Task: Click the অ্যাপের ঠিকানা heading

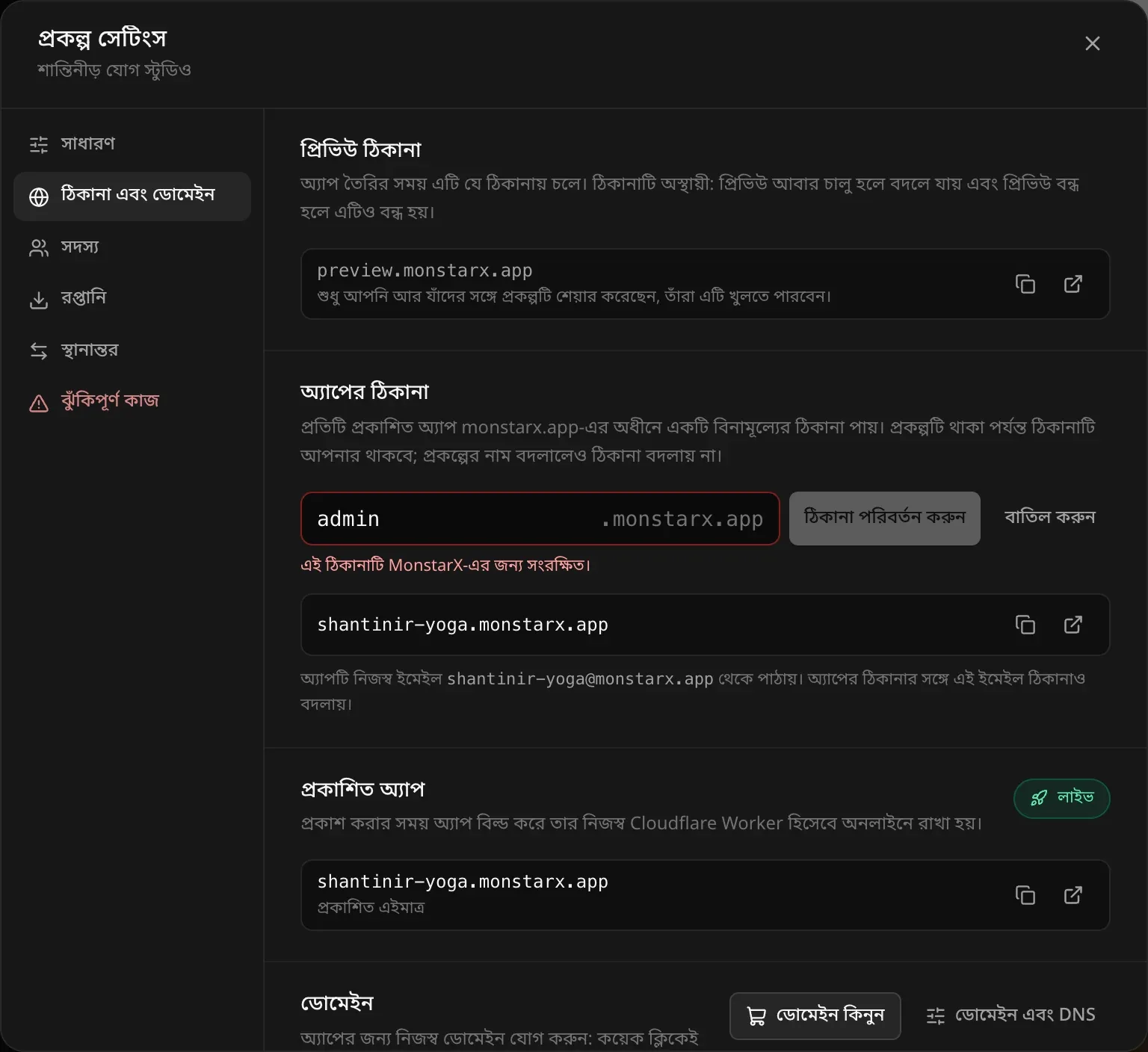Action: coord(365,392)
